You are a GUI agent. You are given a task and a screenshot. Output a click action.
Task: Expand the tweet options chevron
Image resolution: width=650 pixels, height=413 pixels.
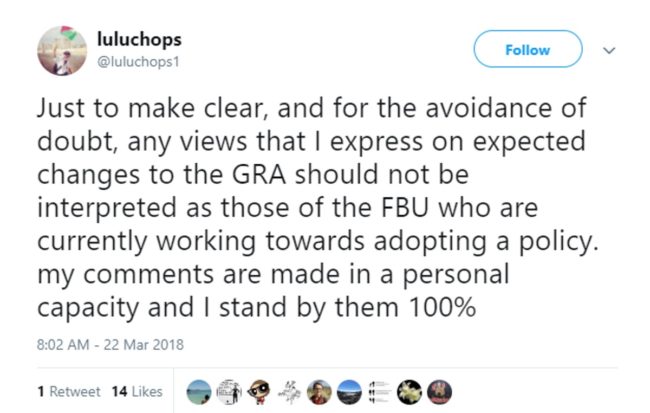point(611,50)
